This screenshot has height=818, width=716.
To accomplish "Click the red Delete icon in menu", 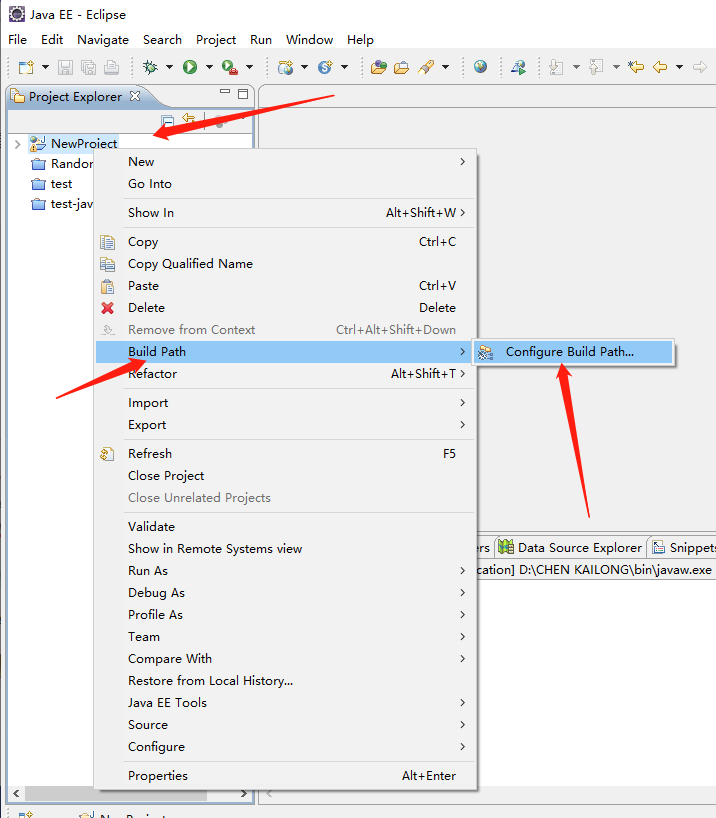I will click(x=108, y=308).
